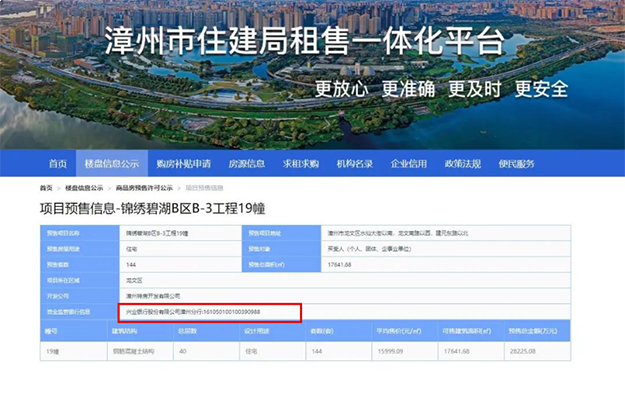Screen dimensions: 625x393
Task: Click the 开发公司 company name value
Action: coord(153,296)
